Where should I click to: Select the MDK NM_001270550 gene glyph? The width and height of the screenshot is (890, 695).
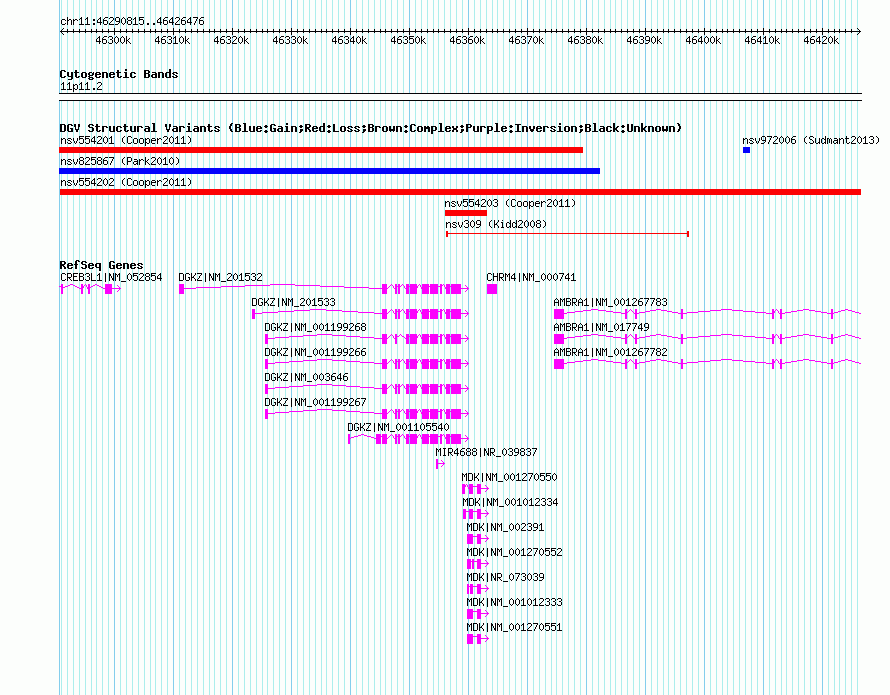476,489
